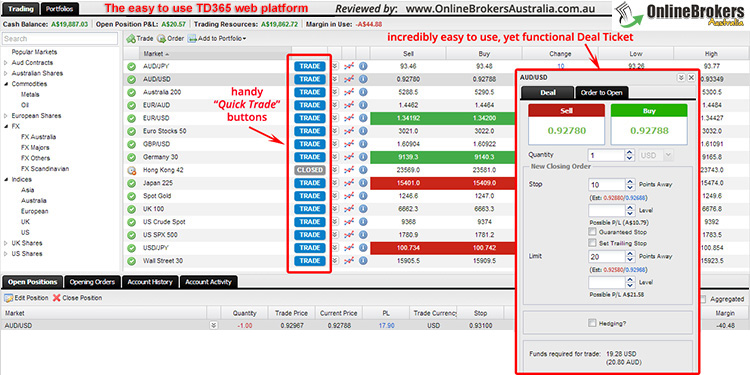Click the red Sell 0.92780 button
The height and width of the screenshot is (375, 750).
[x=566, y=124]
